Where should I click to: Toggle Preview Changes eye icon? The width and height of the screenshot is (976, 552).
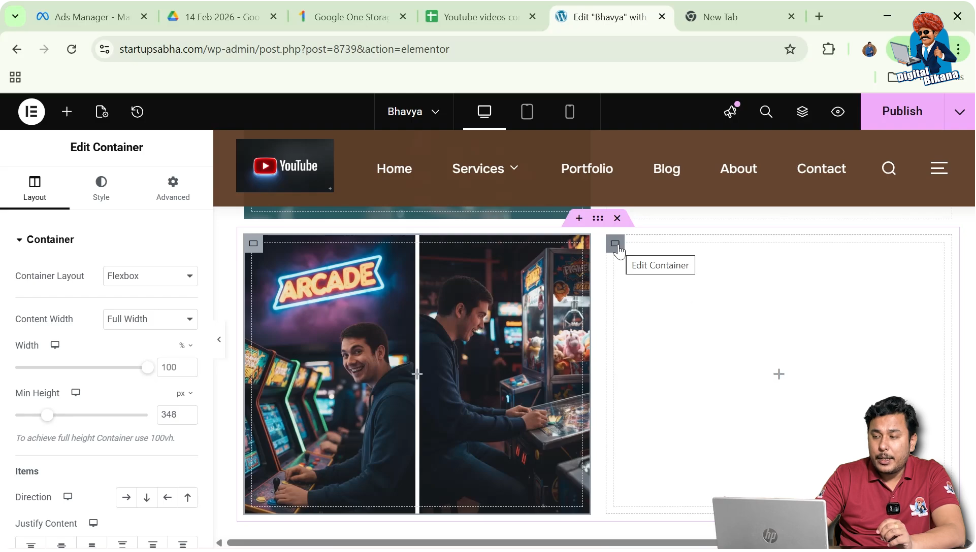[x=838, y=112]
